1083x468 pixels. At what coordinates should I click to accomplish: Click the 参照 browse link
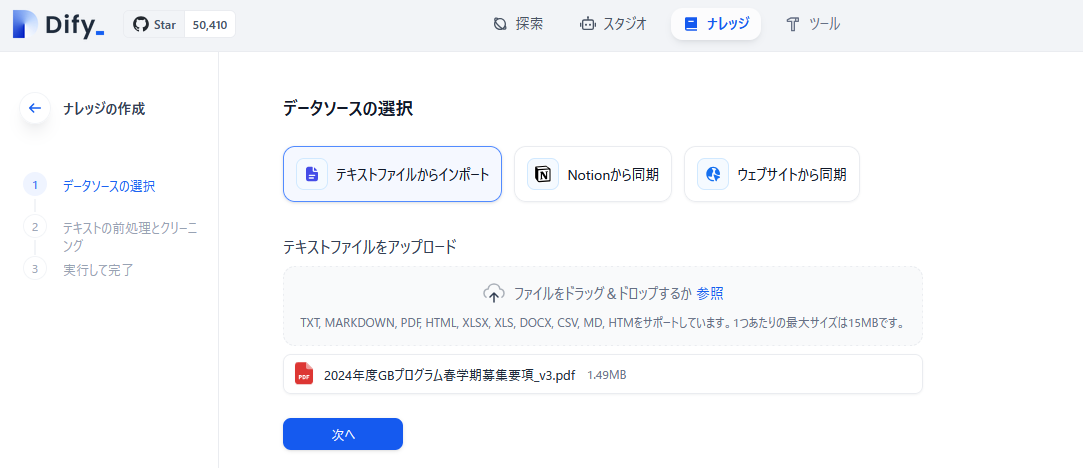(709, 293)
